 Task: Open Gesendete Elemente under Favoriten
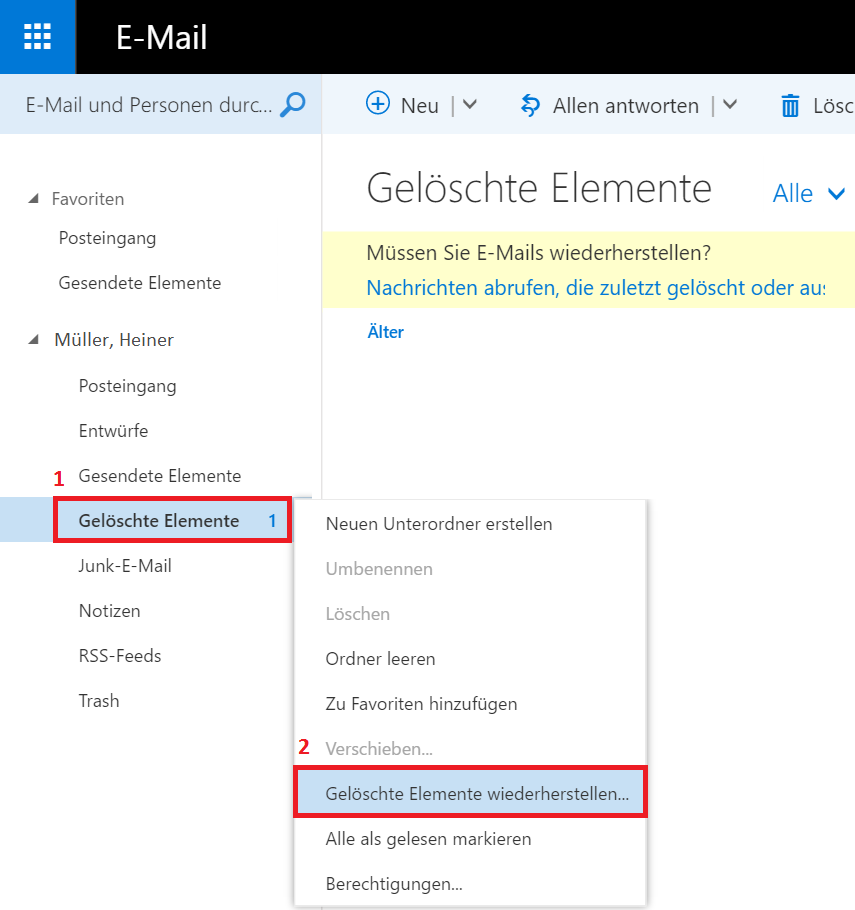[x=140, y=283]
